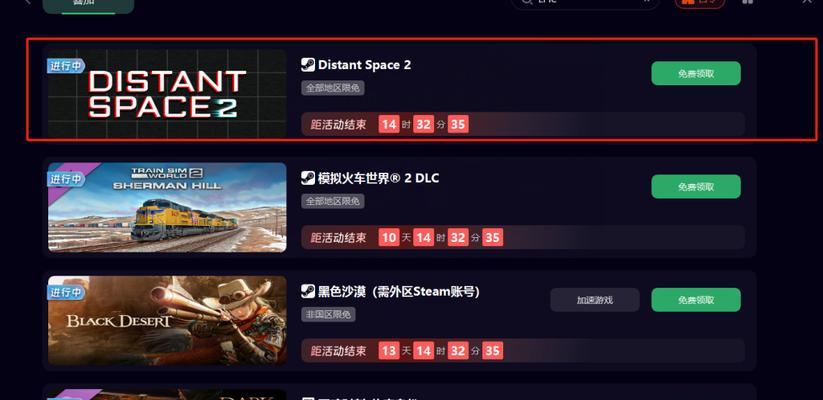
Task: Click the Steam icon beside Distant Space 2
Action: tap(308, 65)
